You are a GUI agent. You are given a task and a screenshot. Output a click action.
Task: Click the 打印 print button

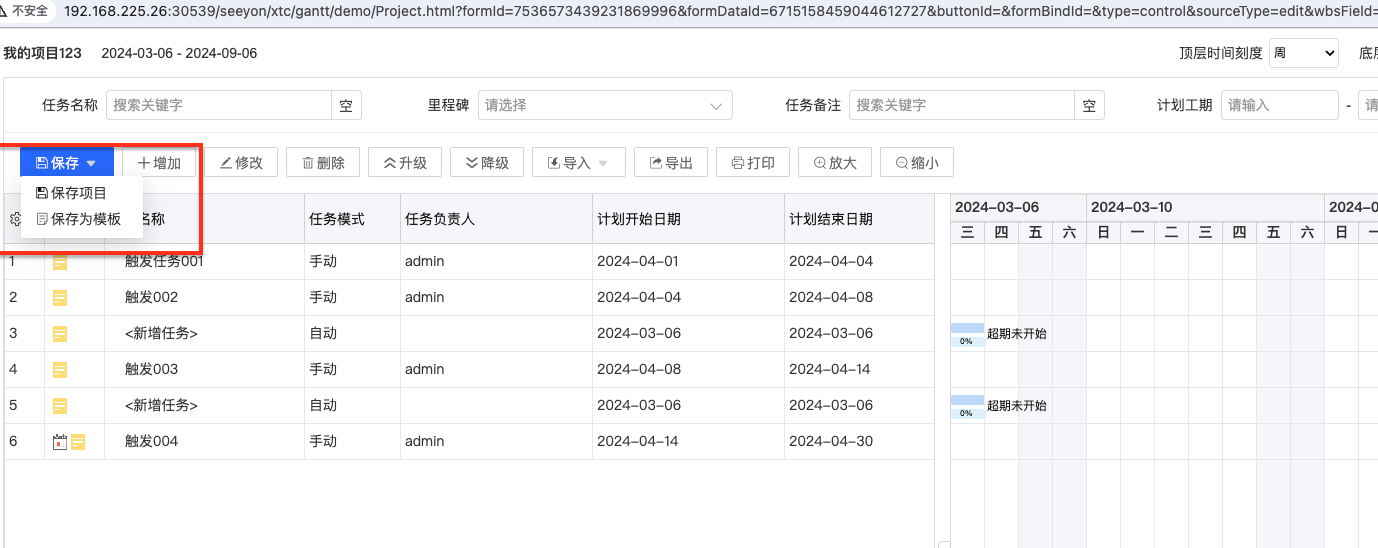point(753,163)
